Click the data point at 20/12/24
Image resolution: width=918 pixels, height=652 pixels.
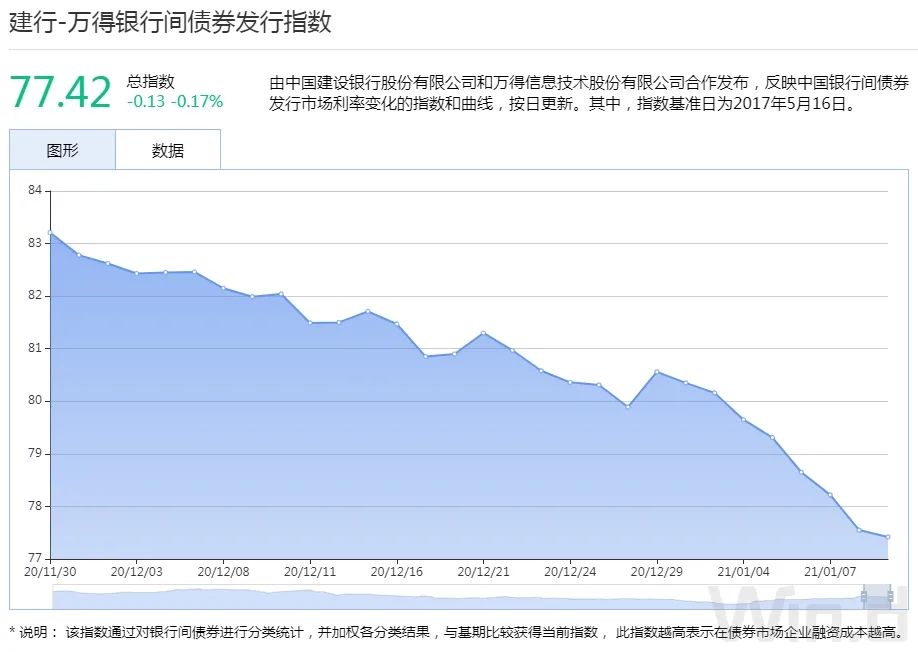[570, 382]
